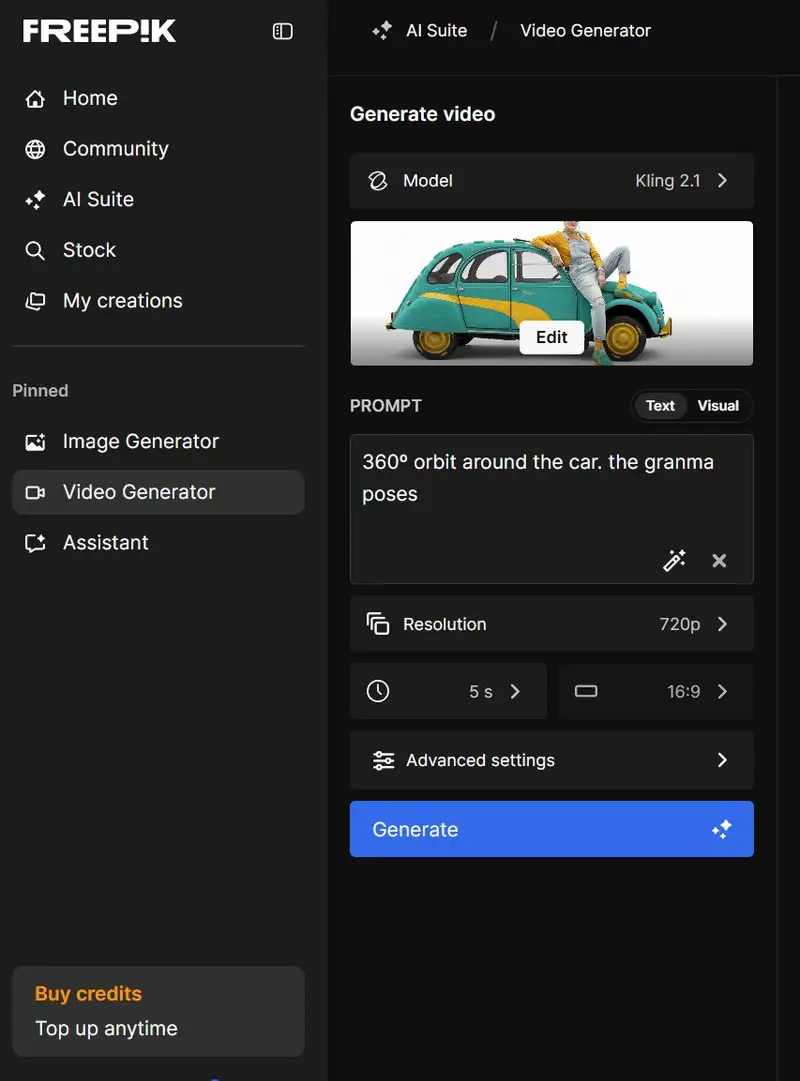Click the Resolution layers icon
The height and width of the screenshot is (1081, 800).
pos(378,624)
